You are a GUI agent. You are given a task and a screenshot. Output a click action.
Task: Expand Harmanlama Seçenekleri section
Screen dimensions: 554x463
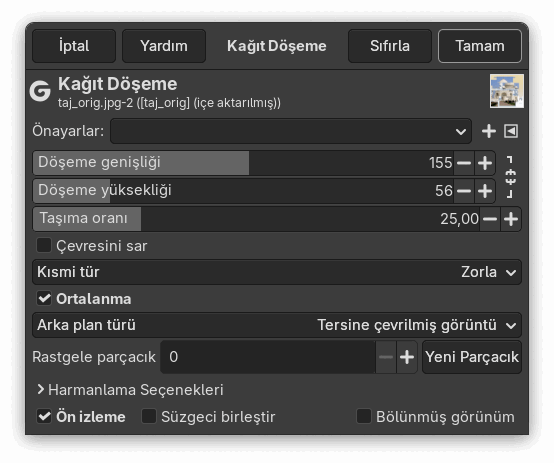click(x=130, y=389)
